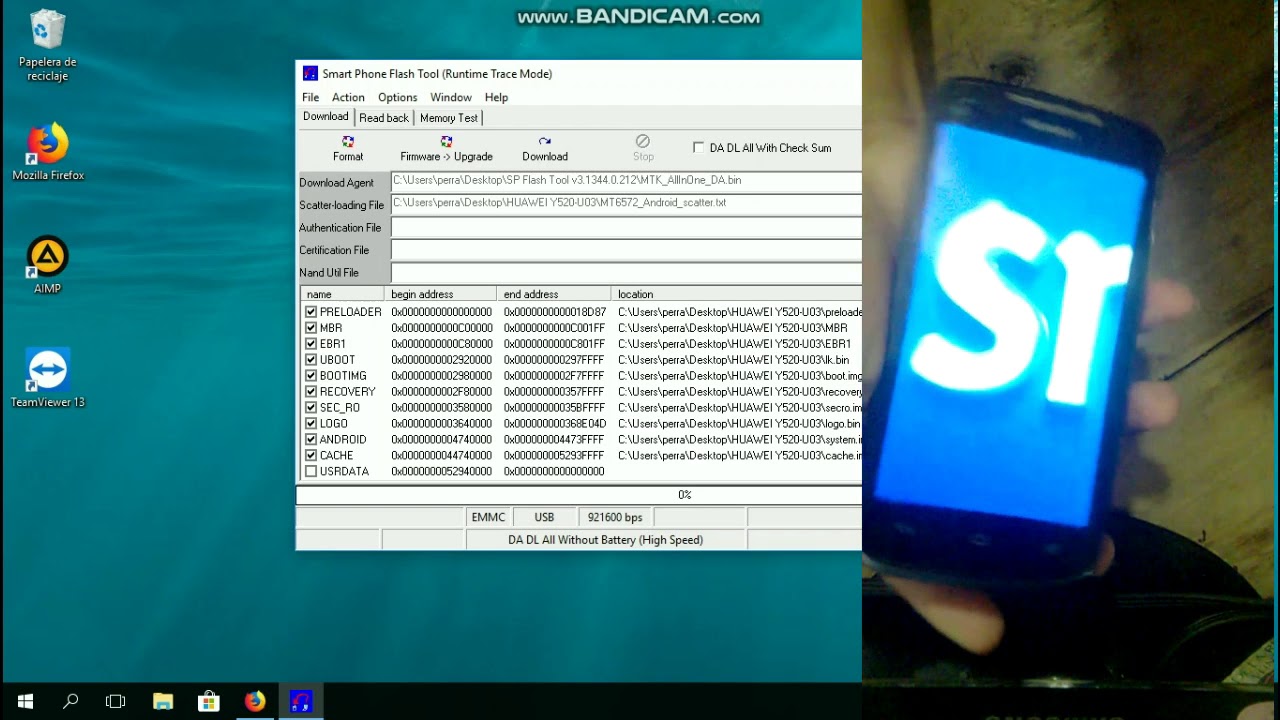This screenshot has width=1280, height=720.
Task: Open the Action menu
Action: coord(348,97)
